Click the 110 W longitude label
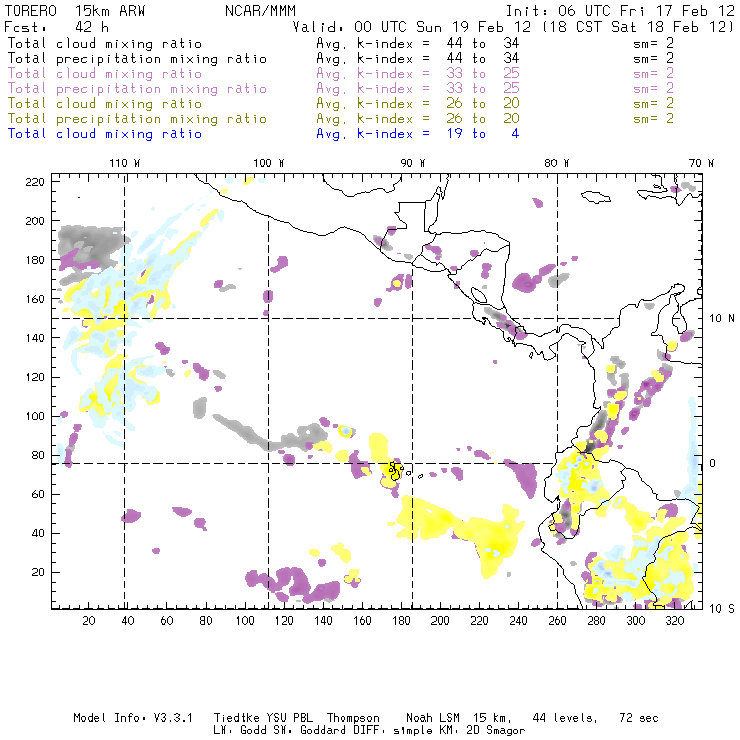 (x=124, y=163)
